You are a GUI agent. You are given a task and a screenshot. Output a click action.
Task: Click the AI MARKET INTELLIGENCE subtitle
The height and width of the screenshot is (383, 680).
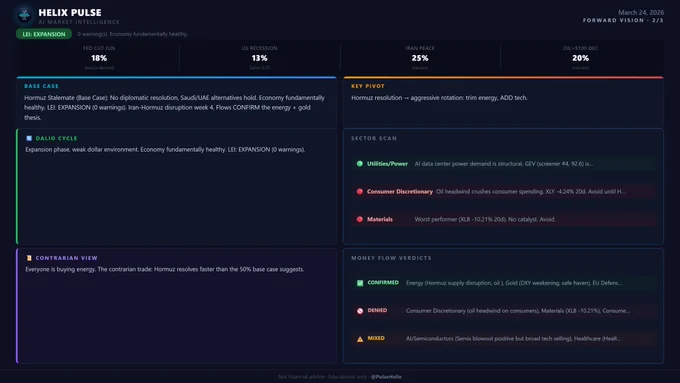click(x=78, y=22)
